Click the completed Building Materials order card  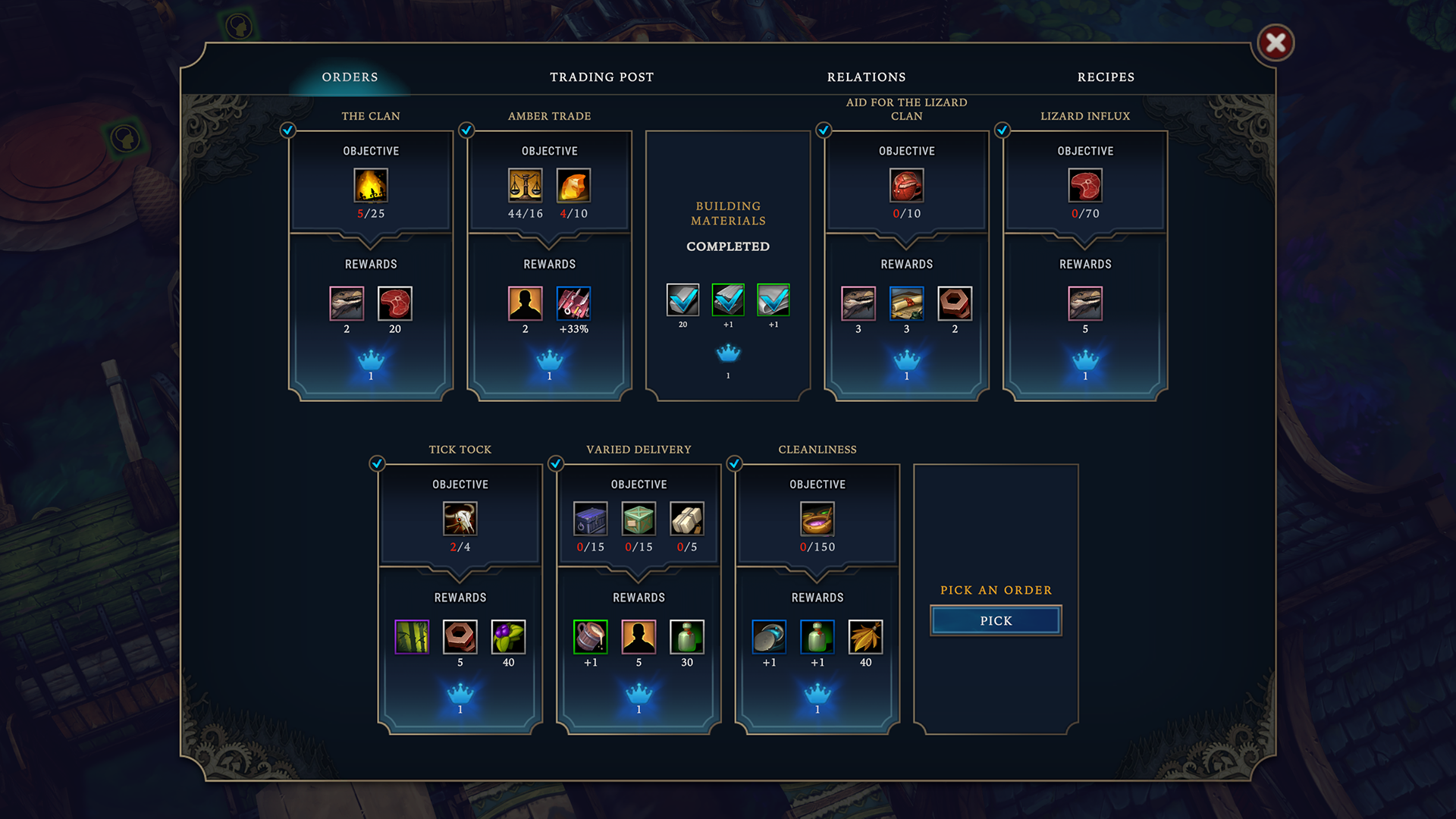pos(728,265)
